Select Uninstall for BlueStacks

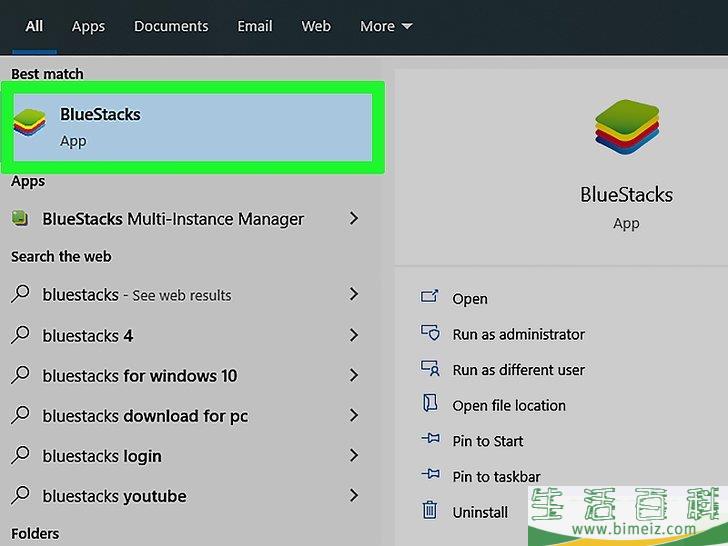[x=480, y=512]
